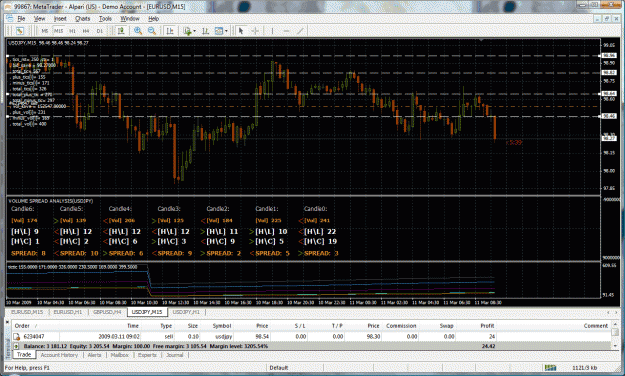Click the application icon beside File menu

coord(10,18)
